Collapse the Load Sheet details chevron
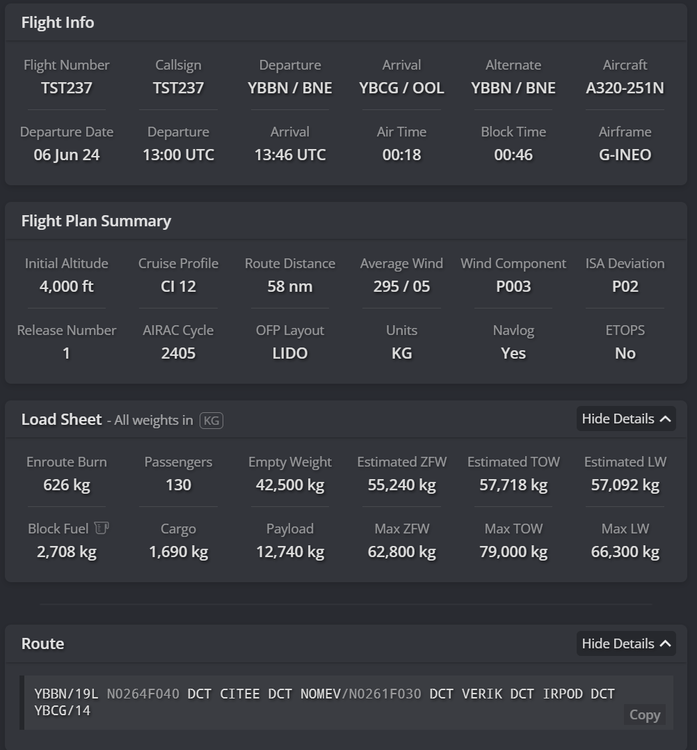This screenshot has width=697, height=750. [x=665, y=419]
